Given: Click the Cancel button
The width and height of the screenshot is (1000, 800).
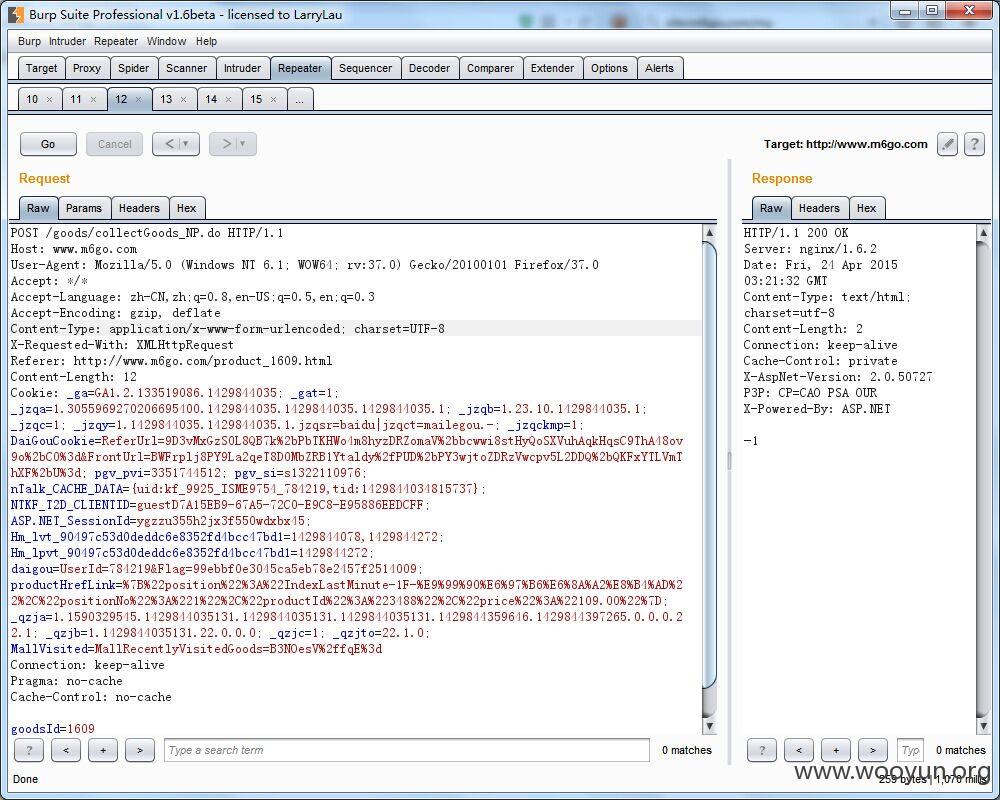Looking at the screenshot, I should 115,144.
